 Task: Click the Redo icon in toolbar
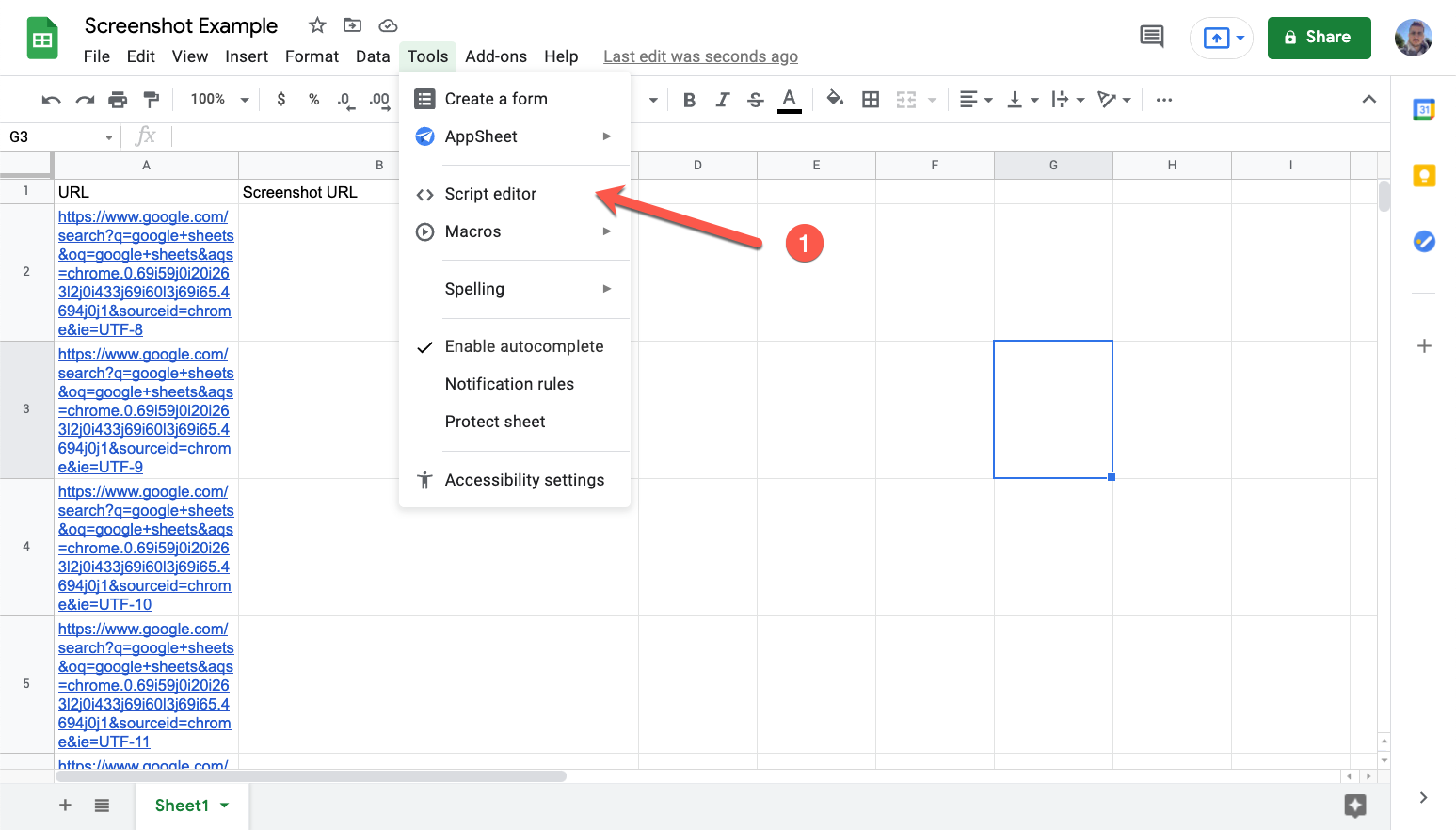point(85,100)
